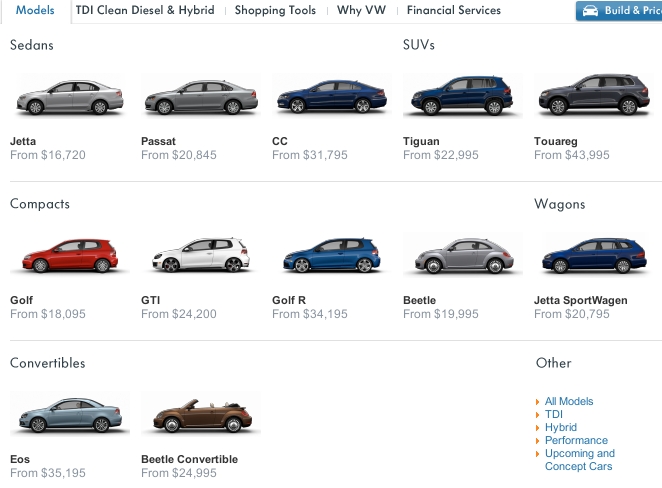Open Upcoming and Concept Cars link
The image size is (662, 488).
pyautogui.click(x=580, y=460)
